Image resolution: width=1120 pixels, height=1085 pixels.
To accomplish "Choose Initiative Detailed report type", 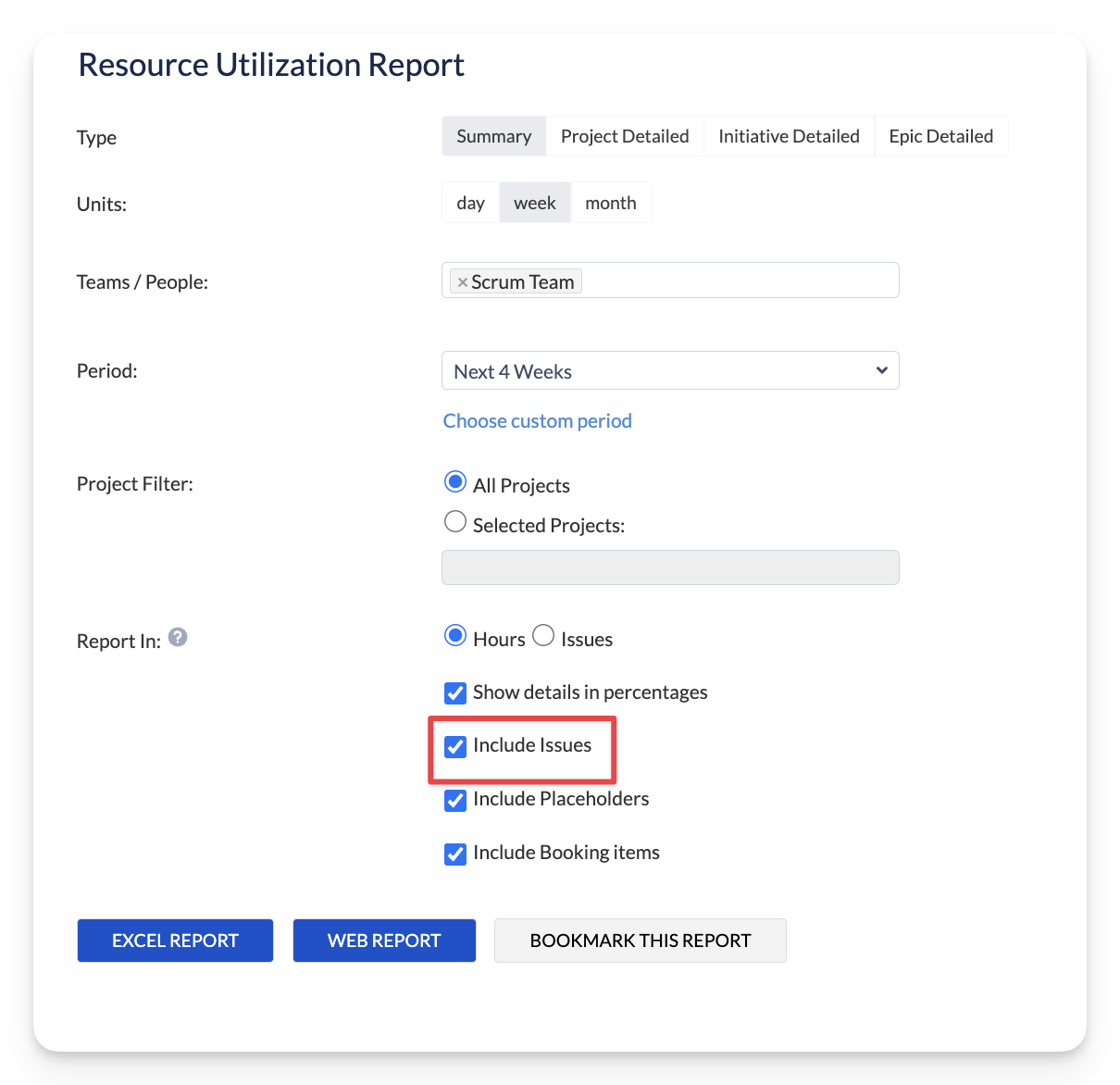I will (x=789, y=136).
